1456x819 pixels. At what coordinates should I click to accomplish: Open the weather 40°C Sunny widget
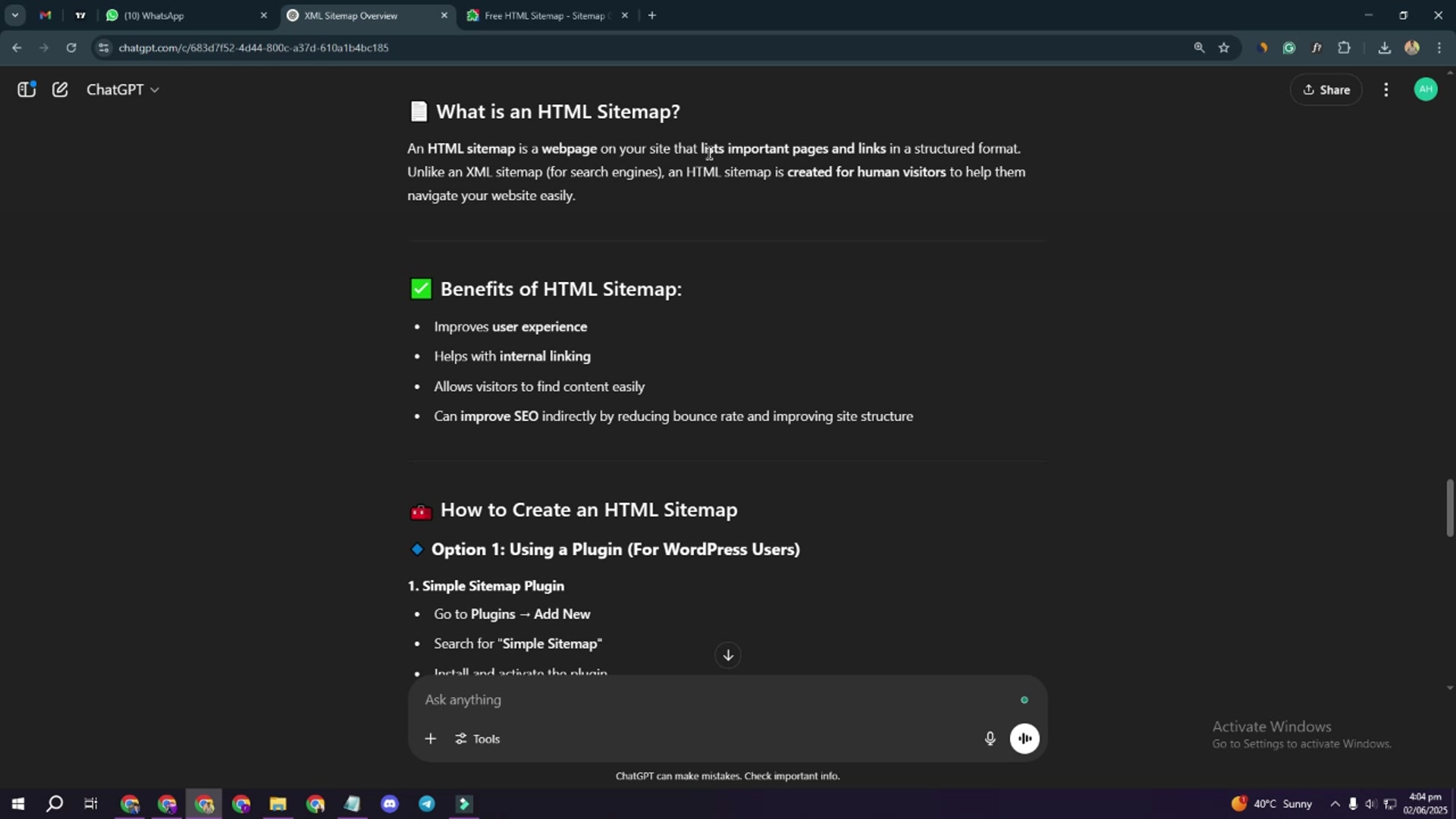click(x=1272, y=804)
